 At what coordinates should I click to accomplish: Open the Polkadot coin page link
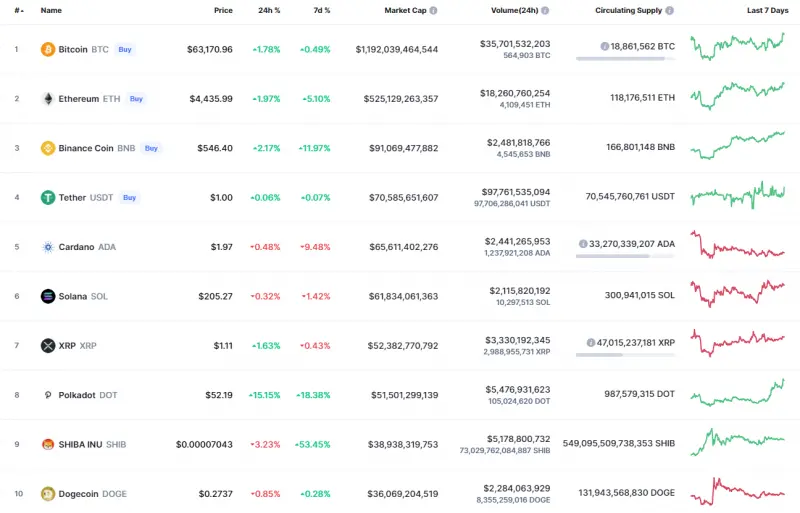[x=79, y=395]
